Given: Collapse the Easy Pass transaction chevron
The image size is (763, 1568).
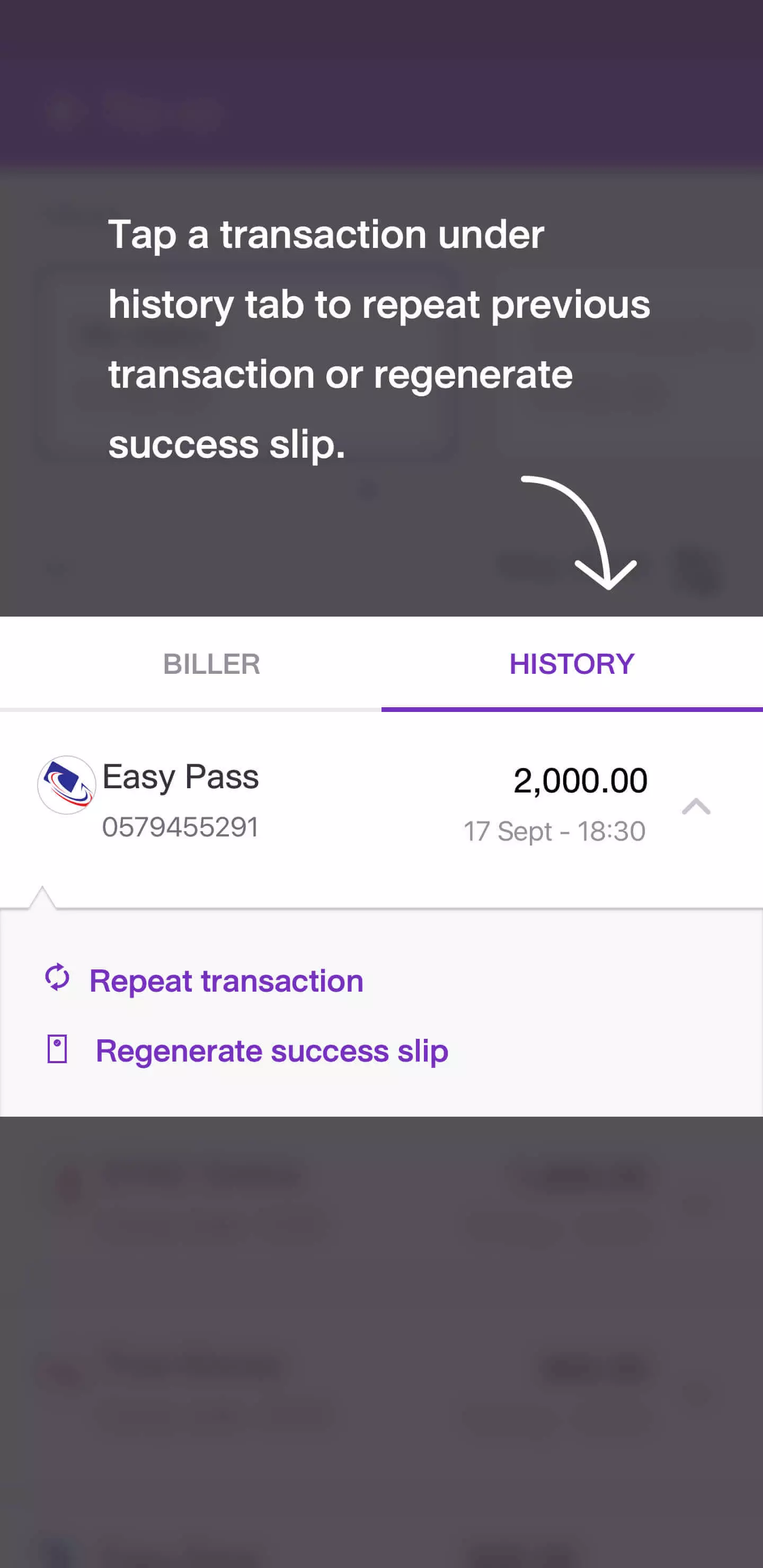Looking at the screenshot, I should [x=696, y=806].
